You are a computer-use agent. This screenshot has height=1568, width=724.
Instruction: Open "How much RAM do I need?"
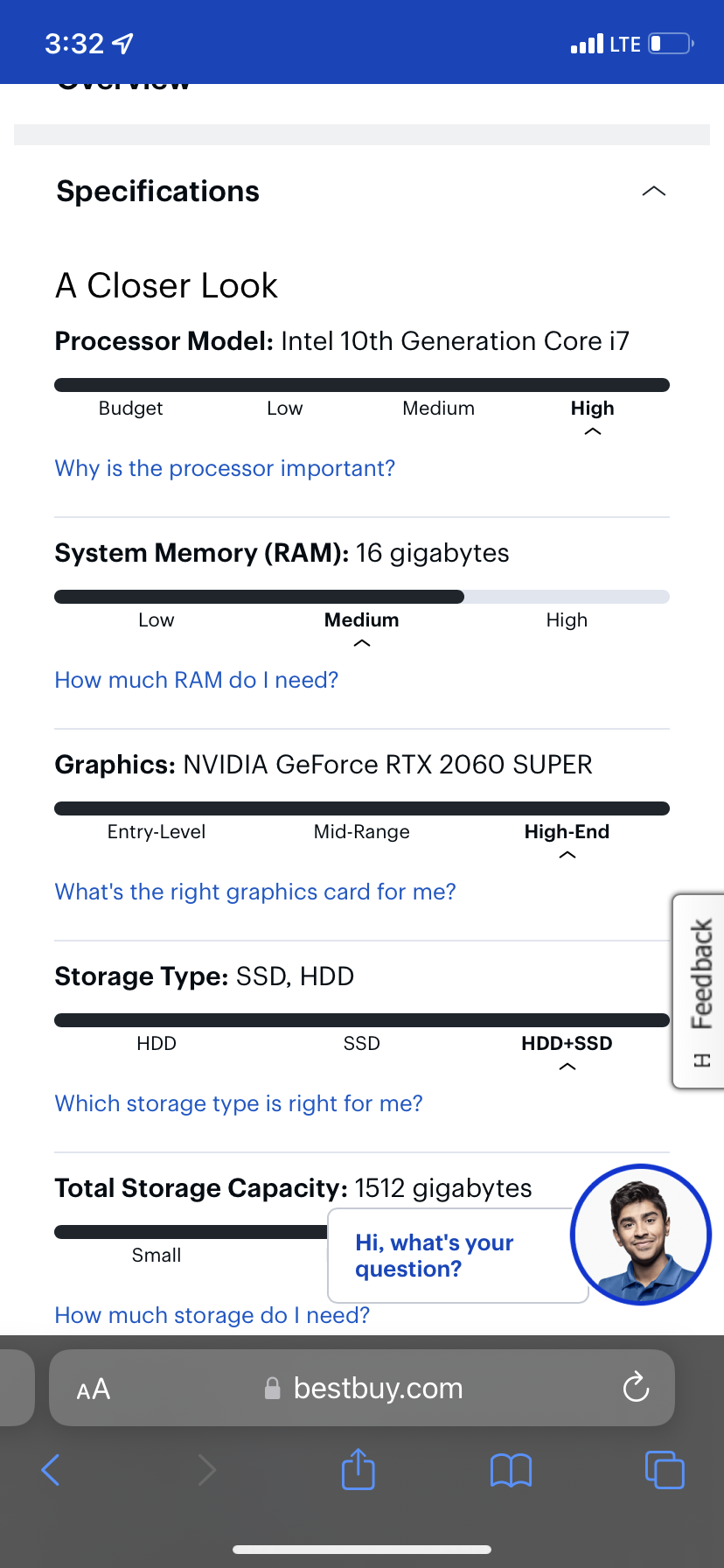point(196,680)
